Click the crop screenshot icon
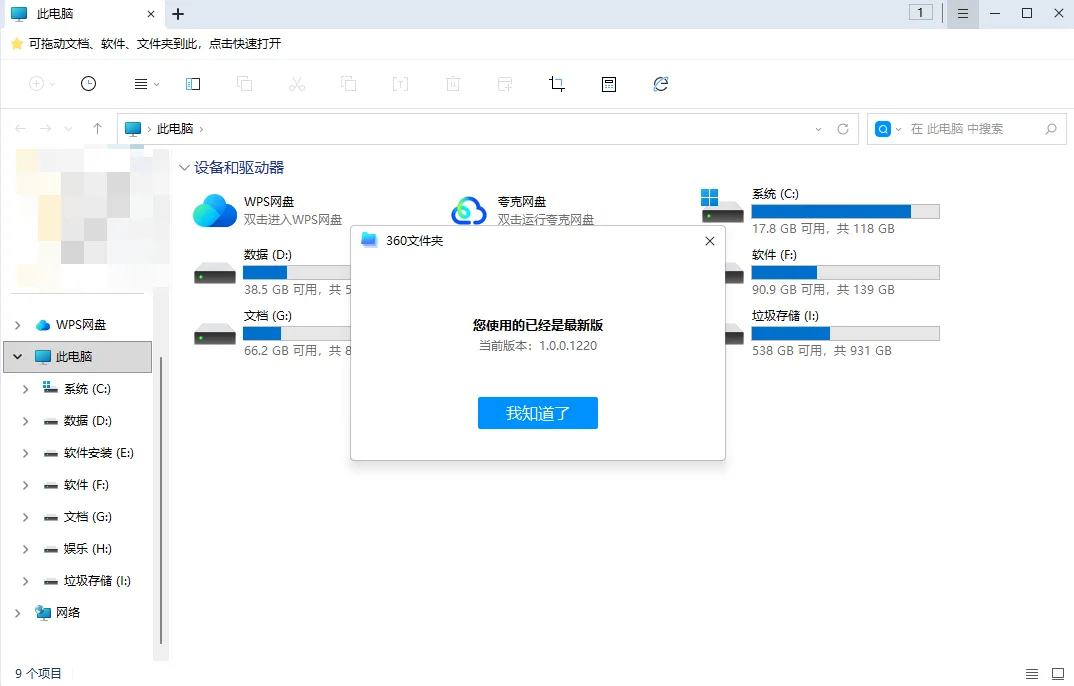Screen dimensions: 1074x686 pyautogui.click(x=557, y=84)
